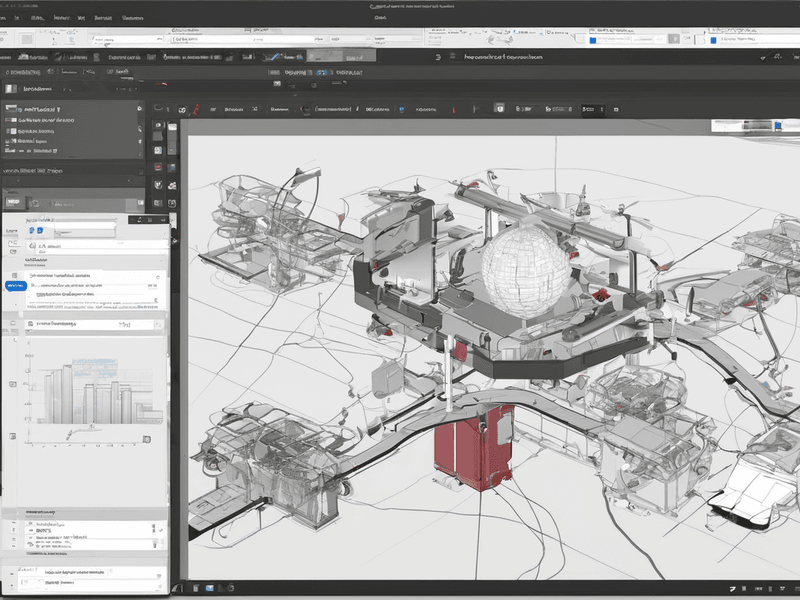This screenshot has width=800, height=600.
Task: Click the highlighted square icon in viewport toolbar
Action: tap(499, 108)
